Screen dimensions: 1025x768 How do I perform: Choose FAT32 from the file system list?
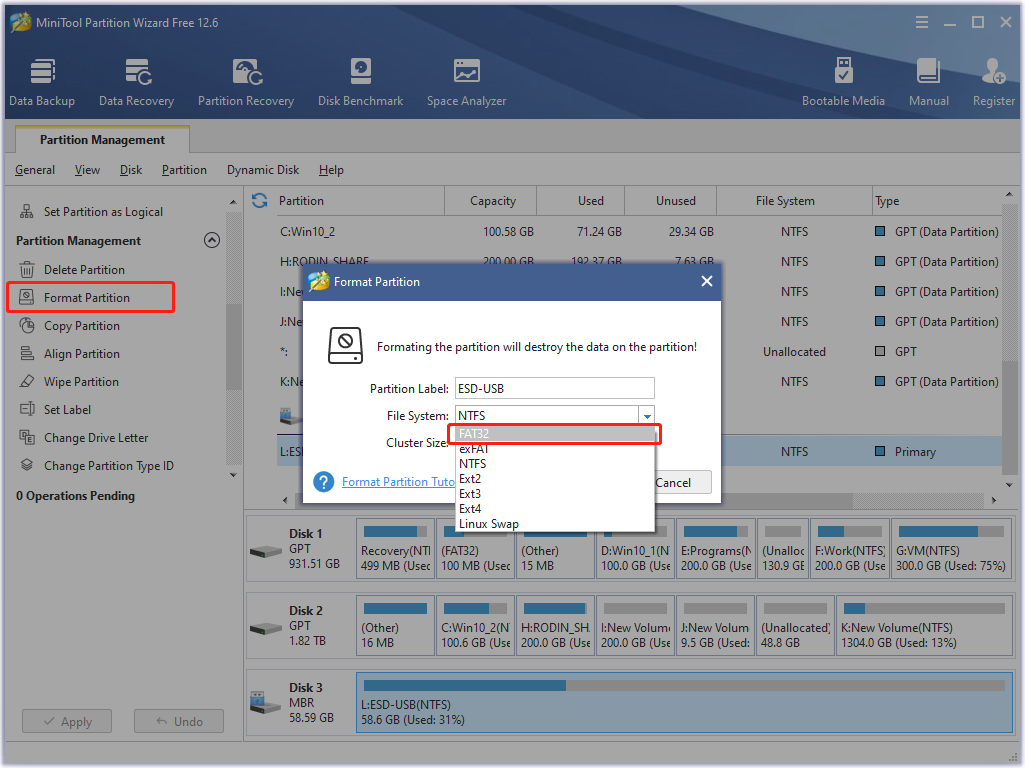(554, 434)
